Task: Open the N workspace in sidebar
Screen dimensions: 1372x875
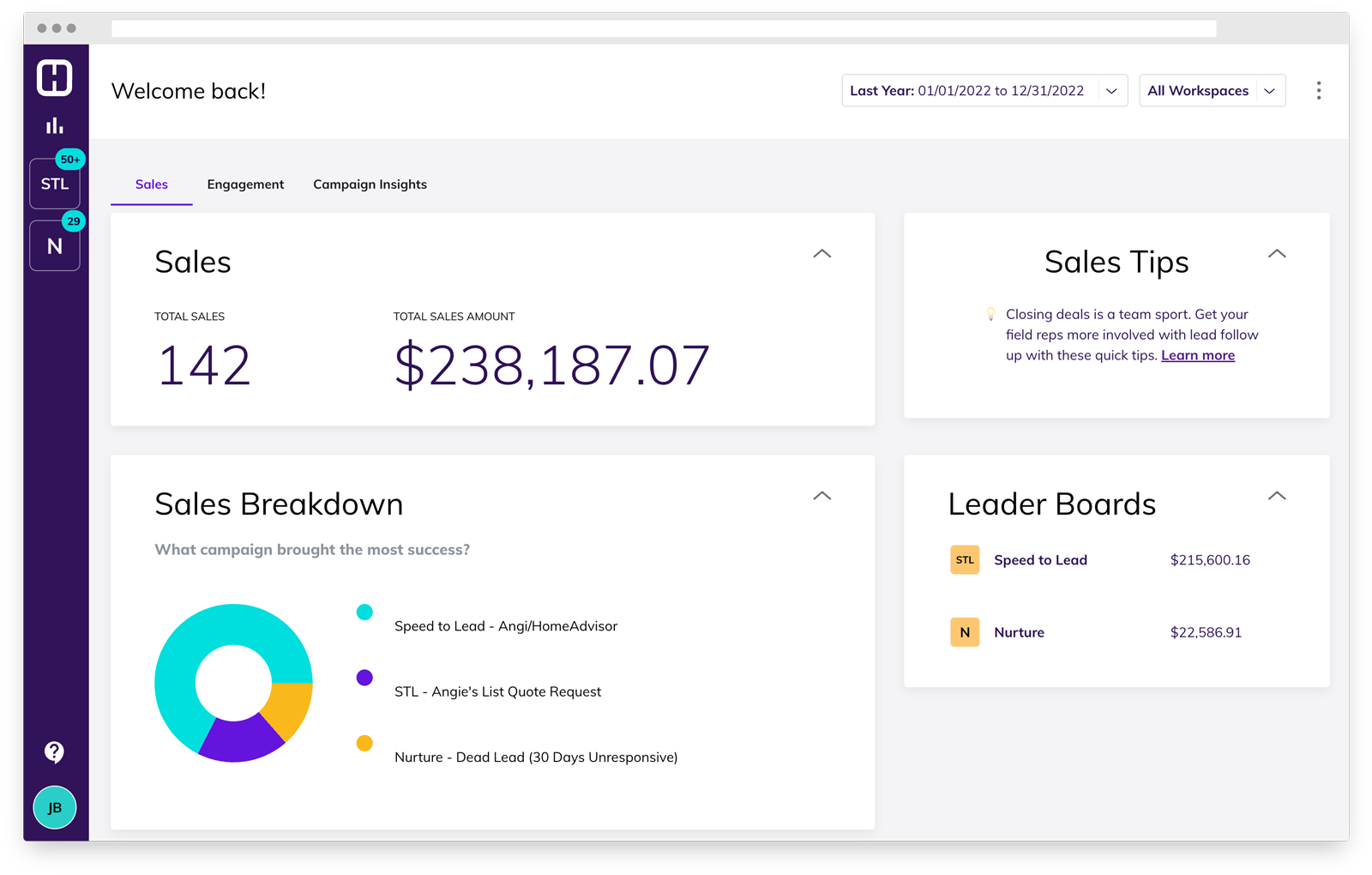Action: coord(55,246)
